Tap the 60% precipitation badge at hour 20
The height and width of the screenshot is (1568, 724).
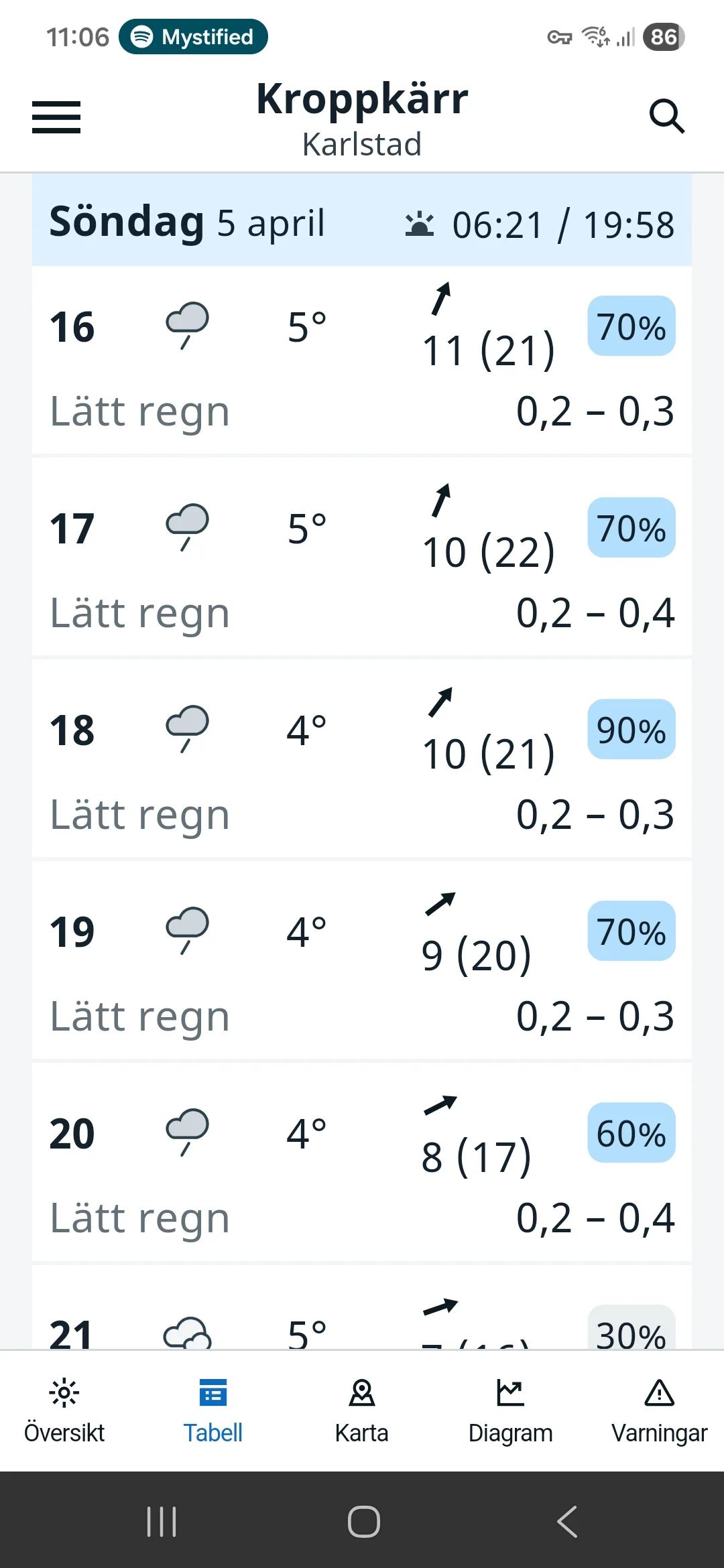pos(631,1132)
